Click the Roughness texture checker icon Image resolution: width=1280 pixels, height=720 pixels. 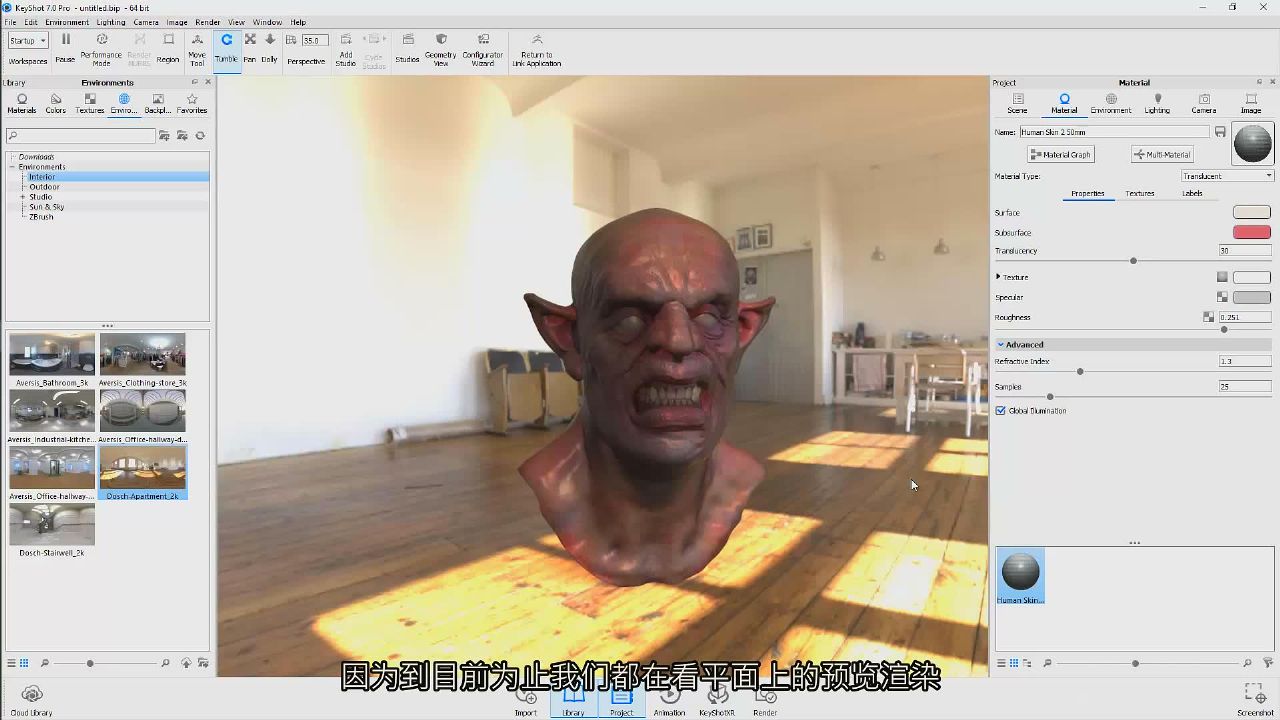tap(1209, 317)
